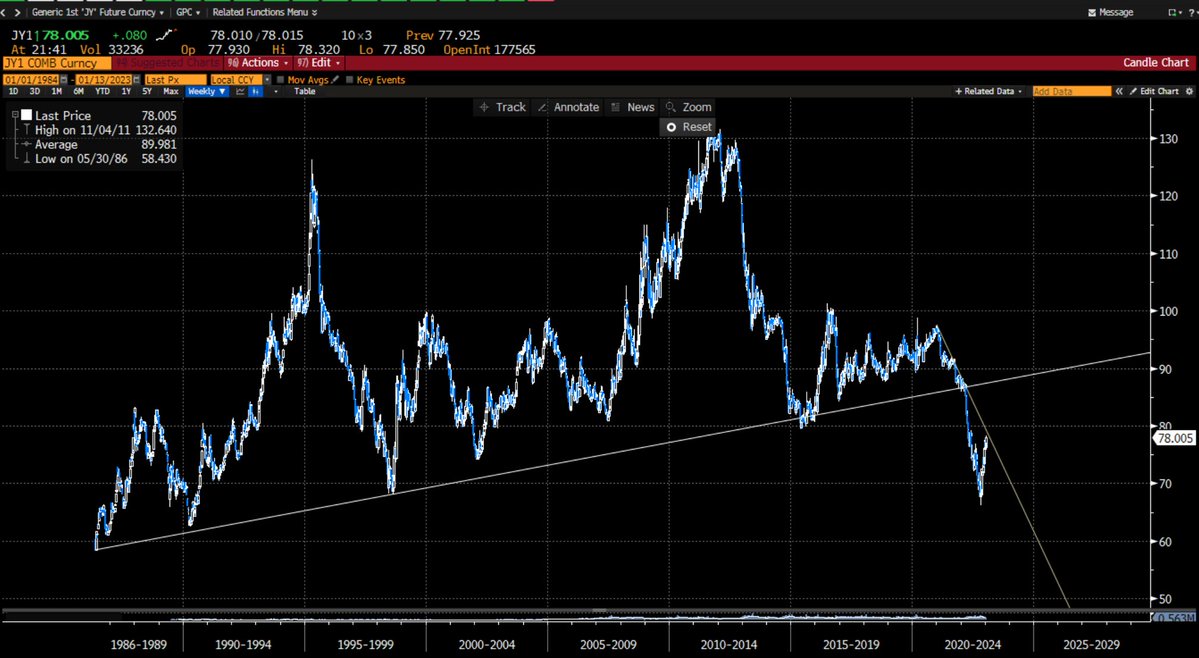The width and height of the screenshot is (1199, 658).
Task: Select the 6M time range
Action: pos(79,92)
